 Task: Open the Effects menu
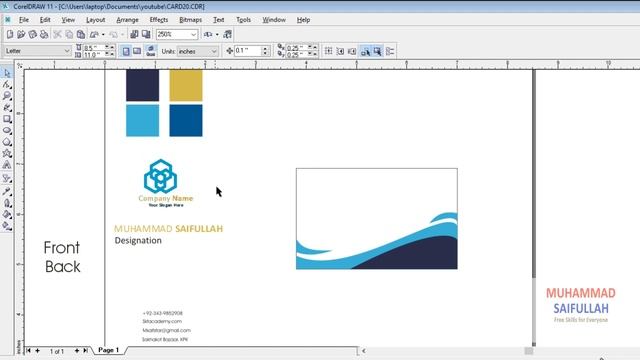coord(159,20)
